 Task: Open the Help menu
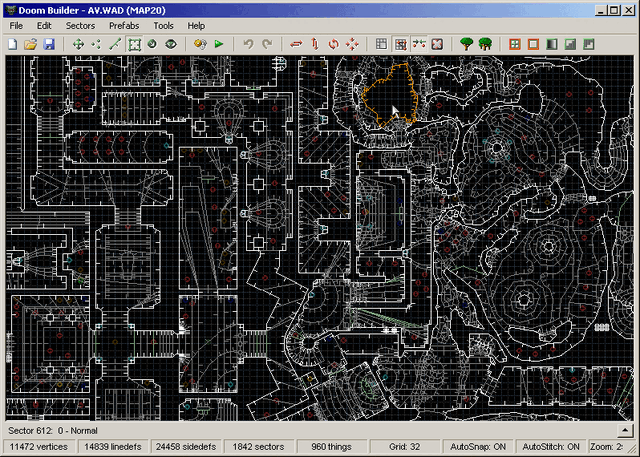tap(196, 26)
